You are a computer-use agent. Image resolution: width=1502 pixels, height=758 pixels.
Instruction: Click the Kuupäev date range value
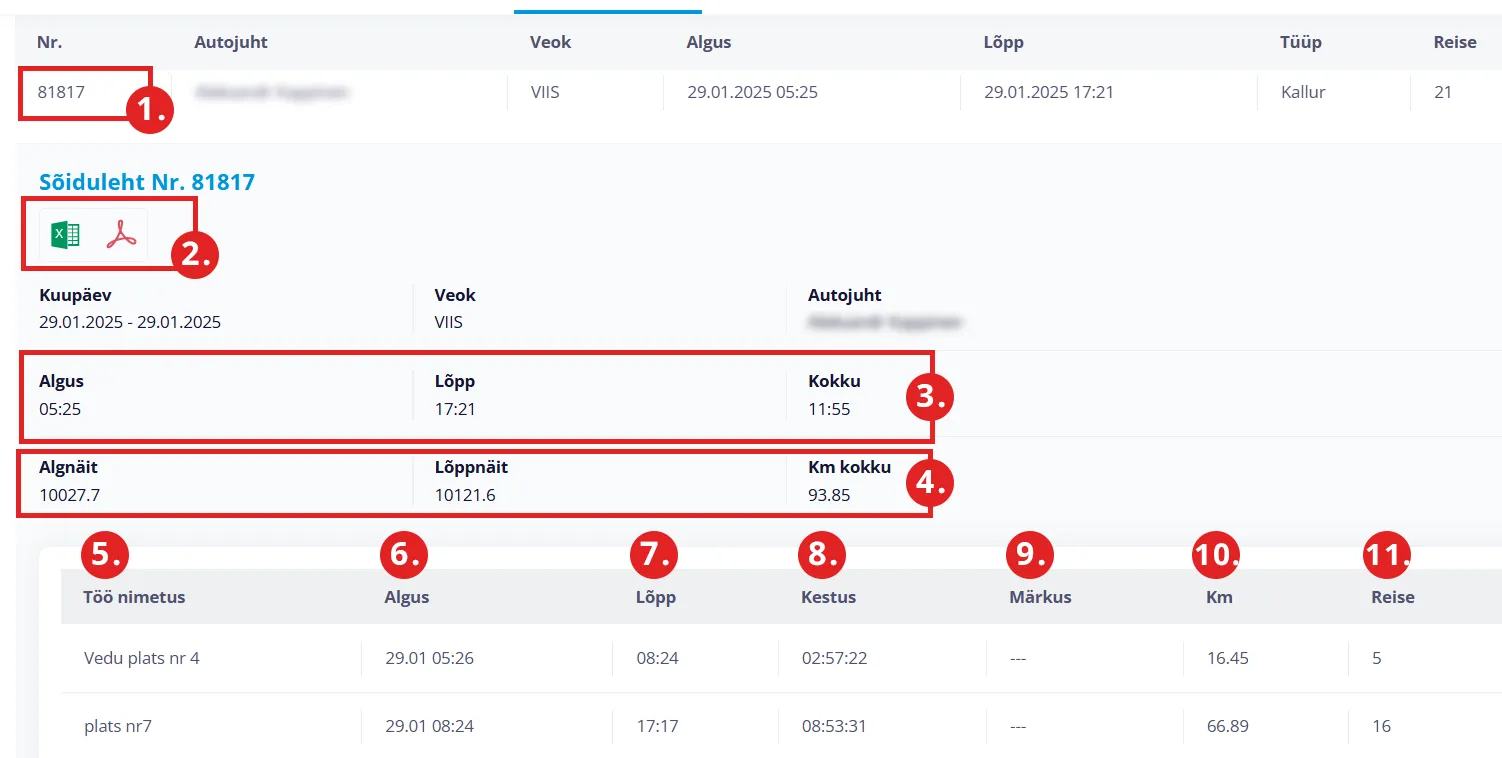tap(130, 323)
